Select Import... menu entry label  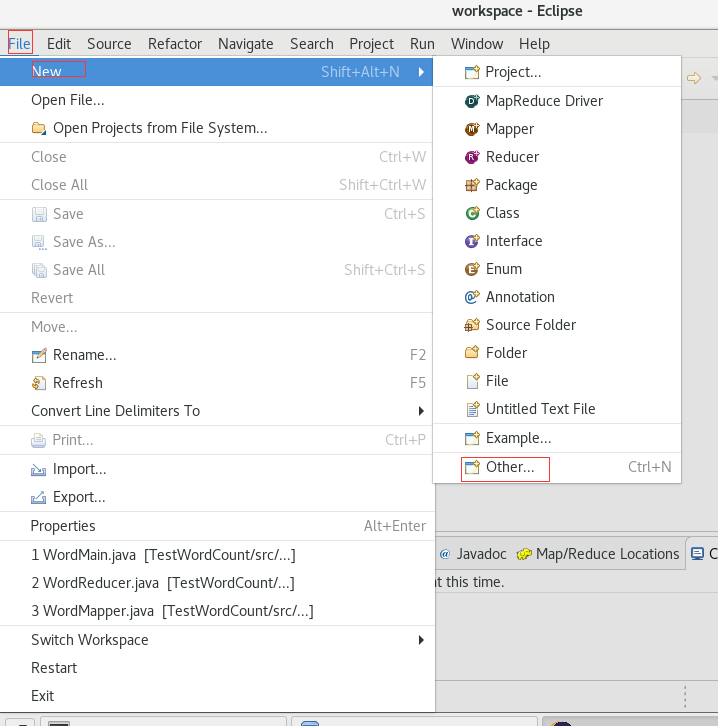point(80,469)
